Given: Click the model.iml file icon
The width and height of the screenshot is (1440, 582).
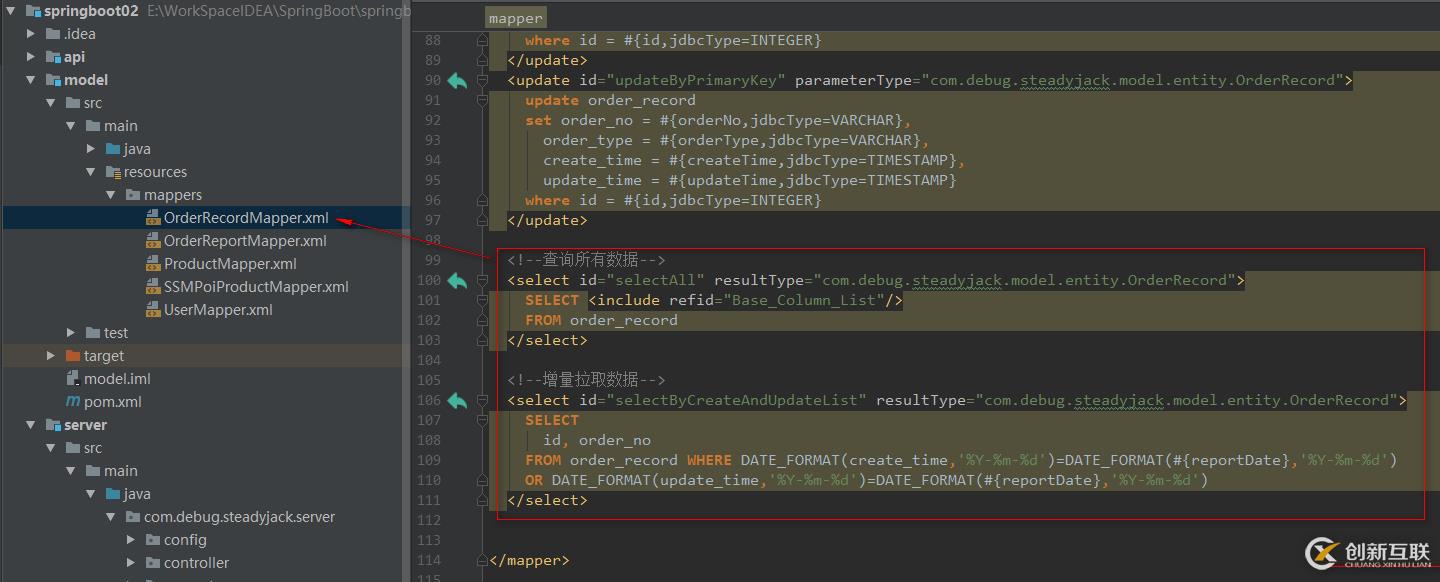Looking at the screenshot, I should coord(73,379).
